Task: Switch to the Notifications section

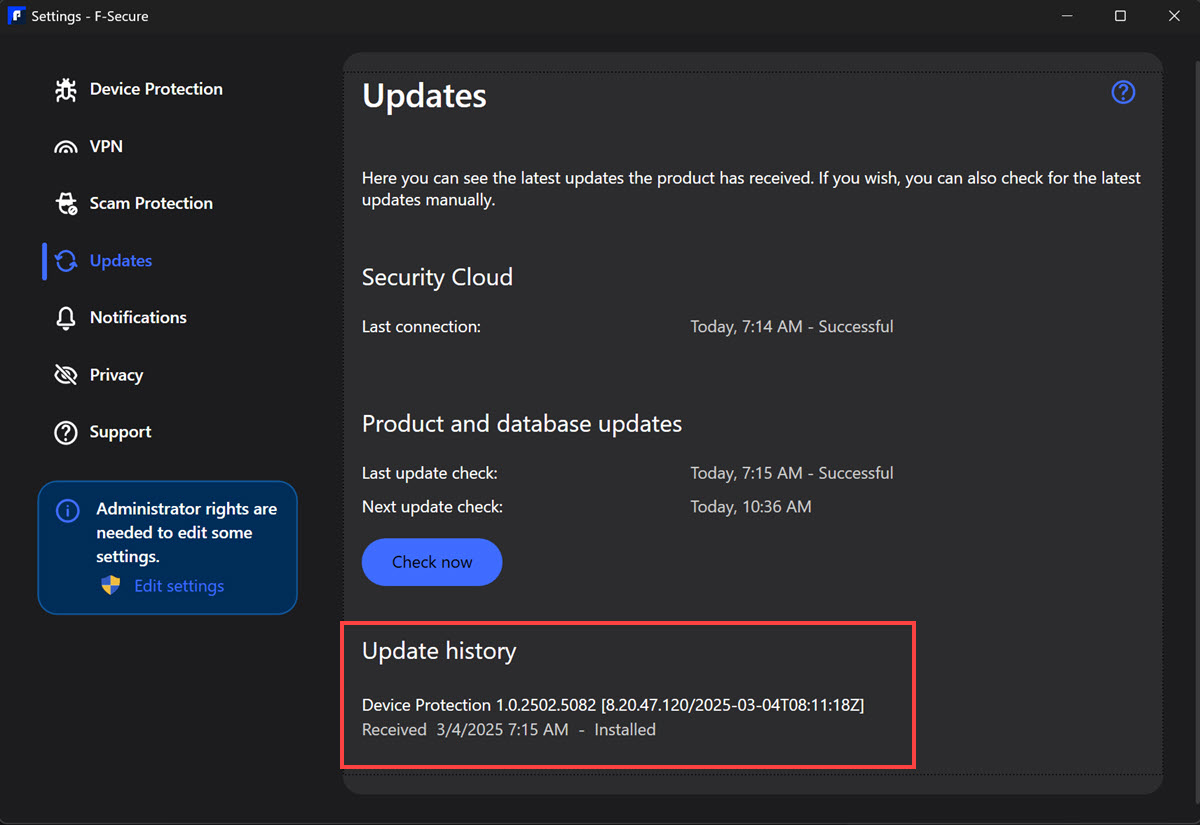Action: (x=138, y=317)
